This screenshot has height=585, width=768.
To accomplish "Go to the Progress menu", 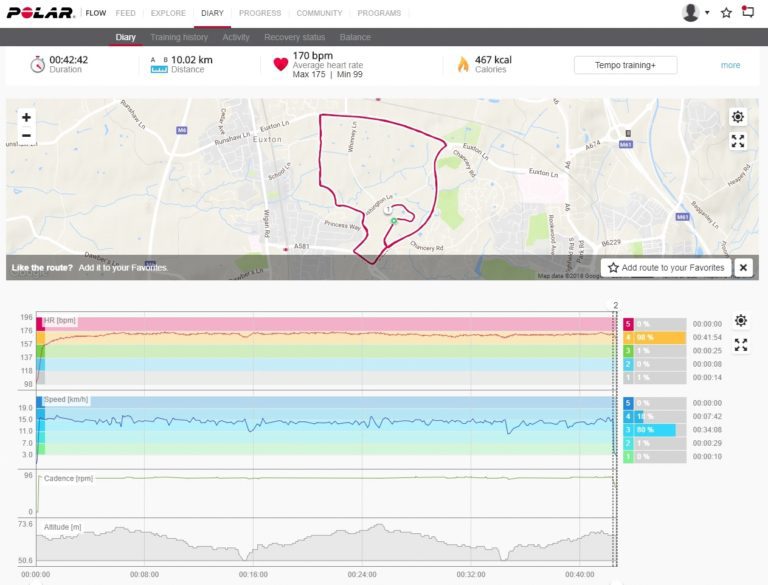I will [x=260, y=13].
